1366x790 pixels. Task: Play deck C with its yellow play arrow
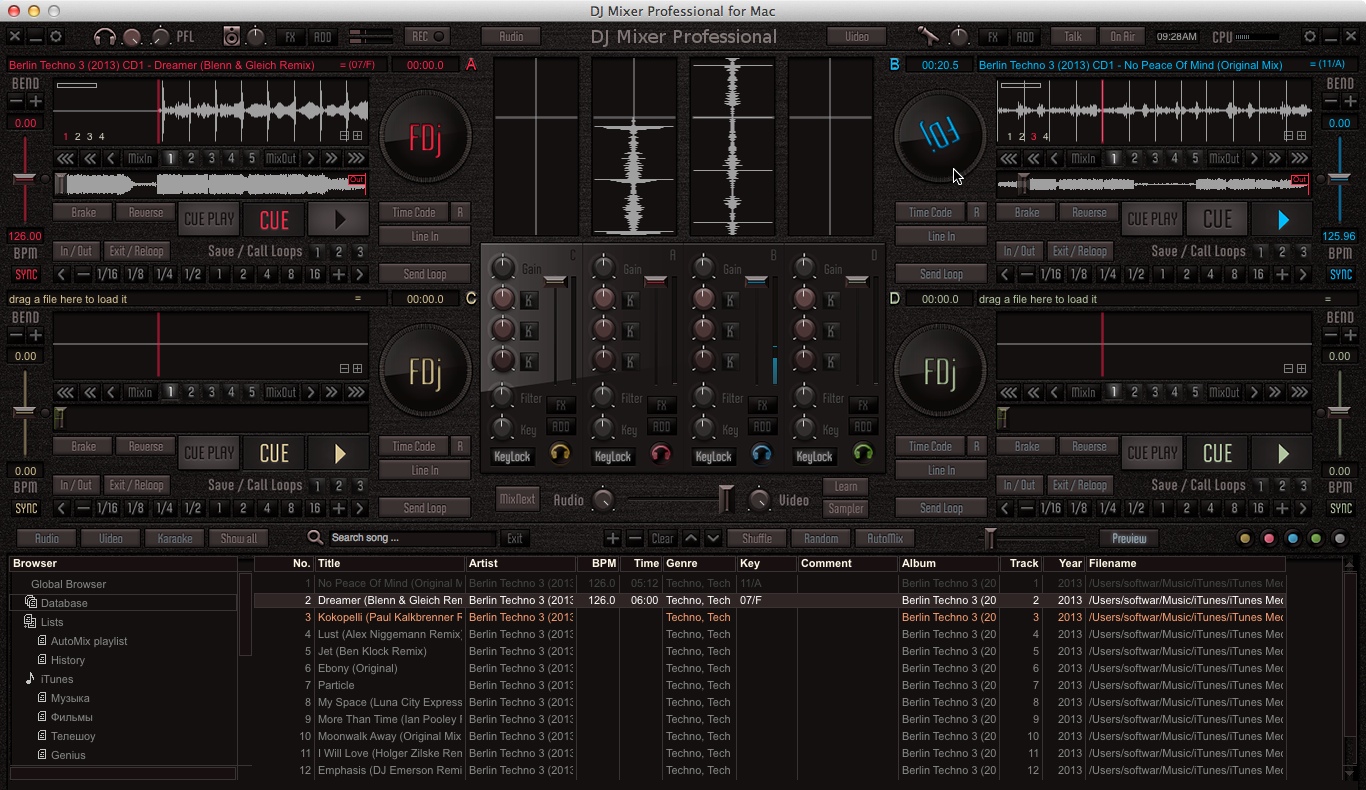click(339, 454)
